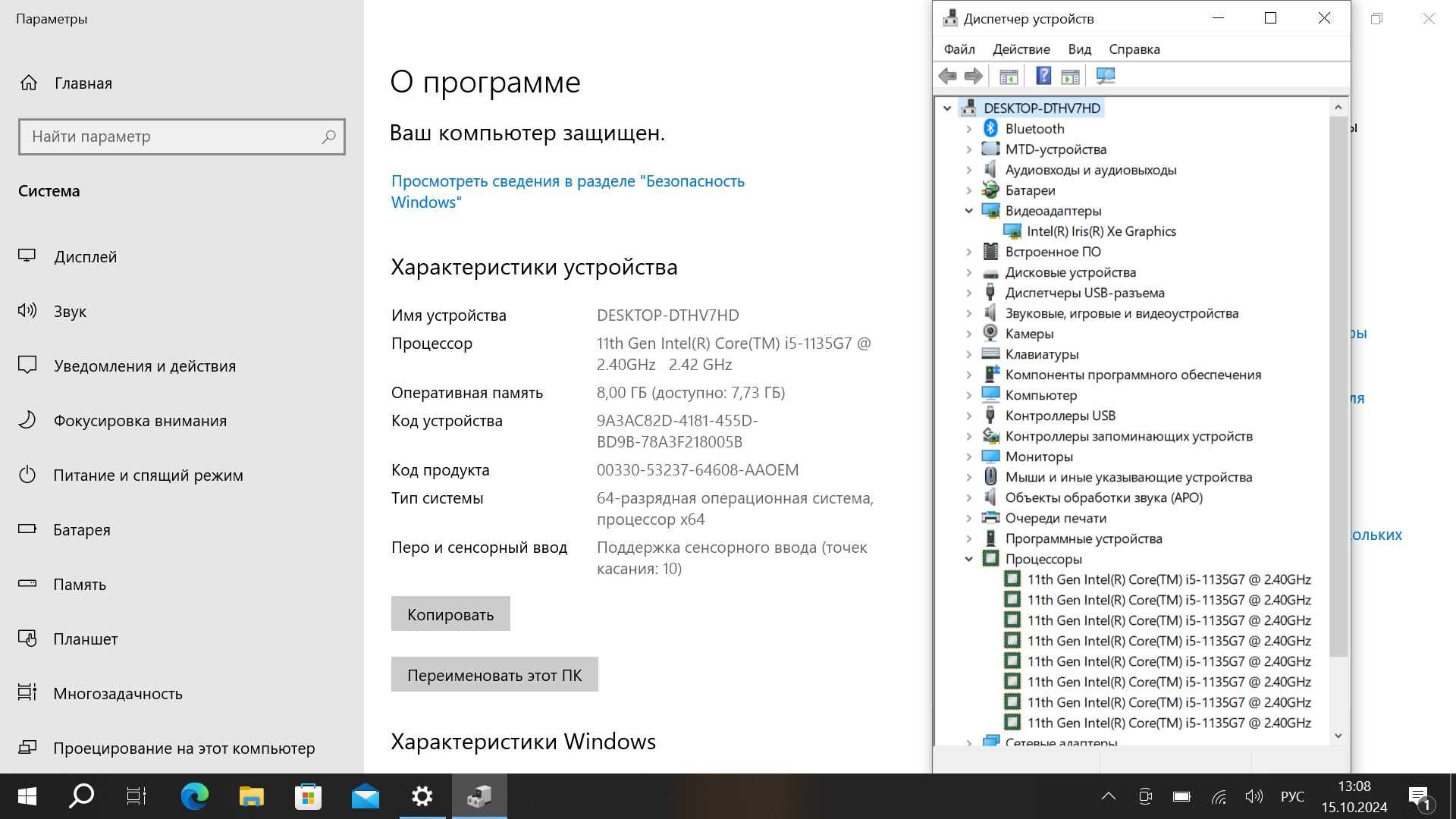
Task: Open Mail app from taskbar
Action: tap(365, 796)
